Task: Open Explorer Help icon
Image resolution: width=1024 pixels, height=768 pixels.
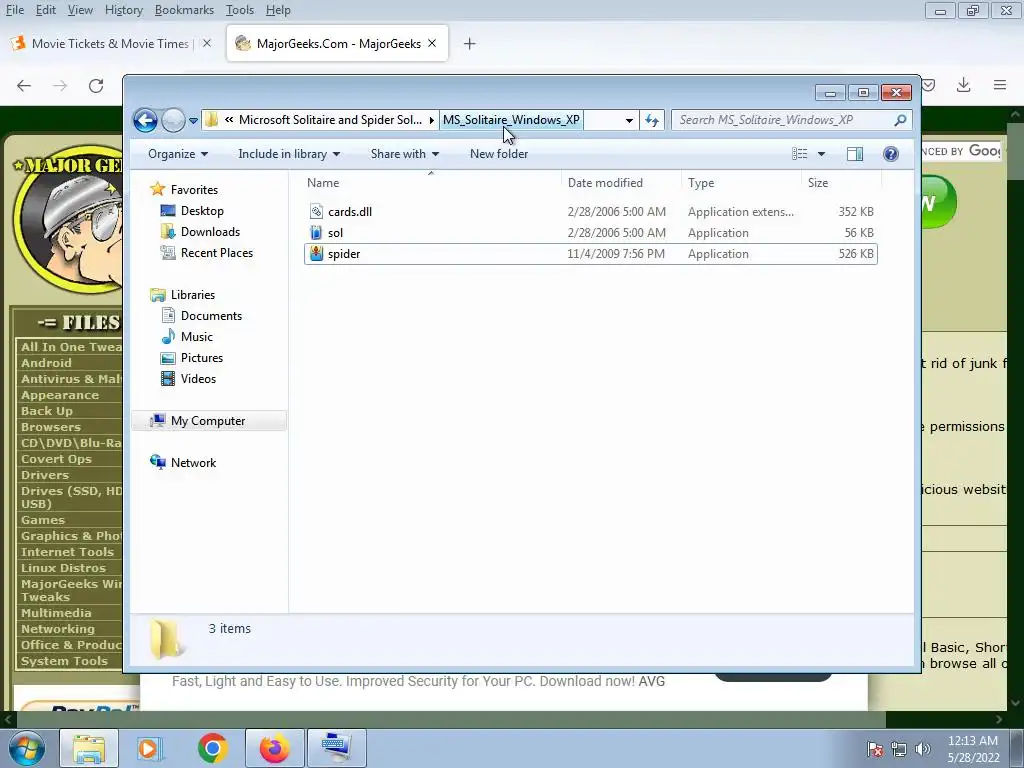Action: [891, 153]
